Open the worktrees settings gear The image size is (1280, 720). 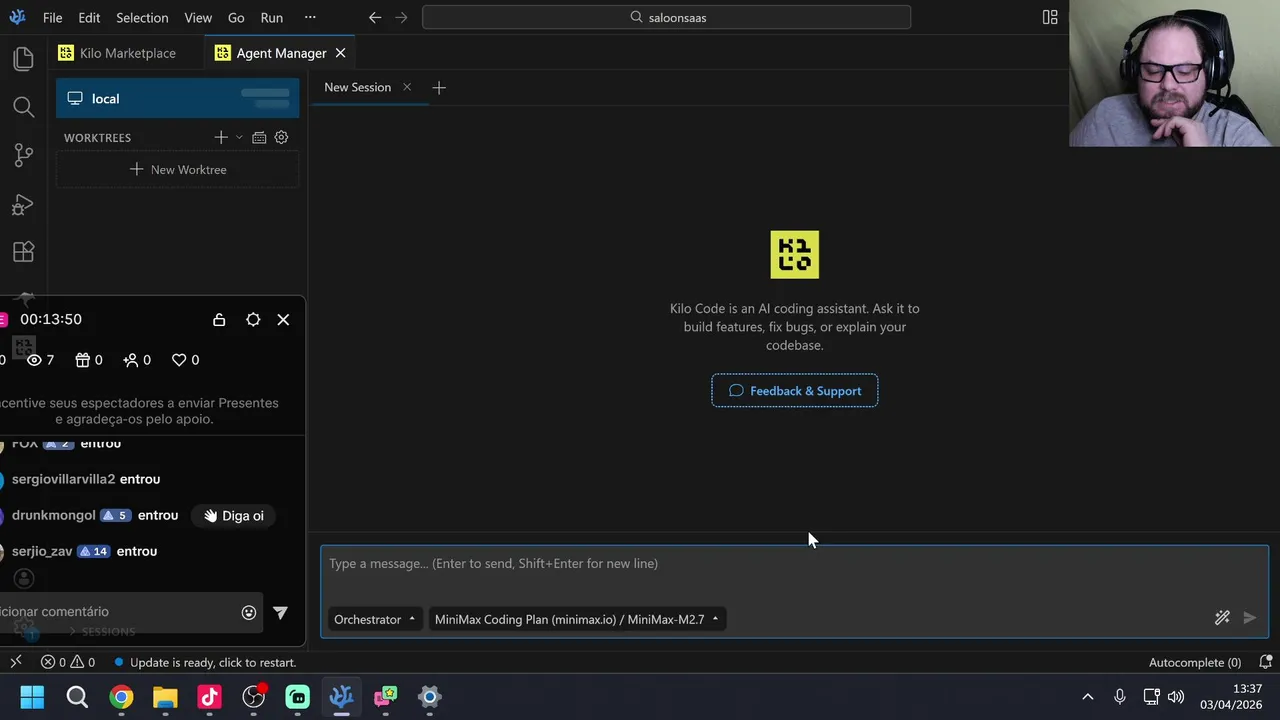coord(281,137)
